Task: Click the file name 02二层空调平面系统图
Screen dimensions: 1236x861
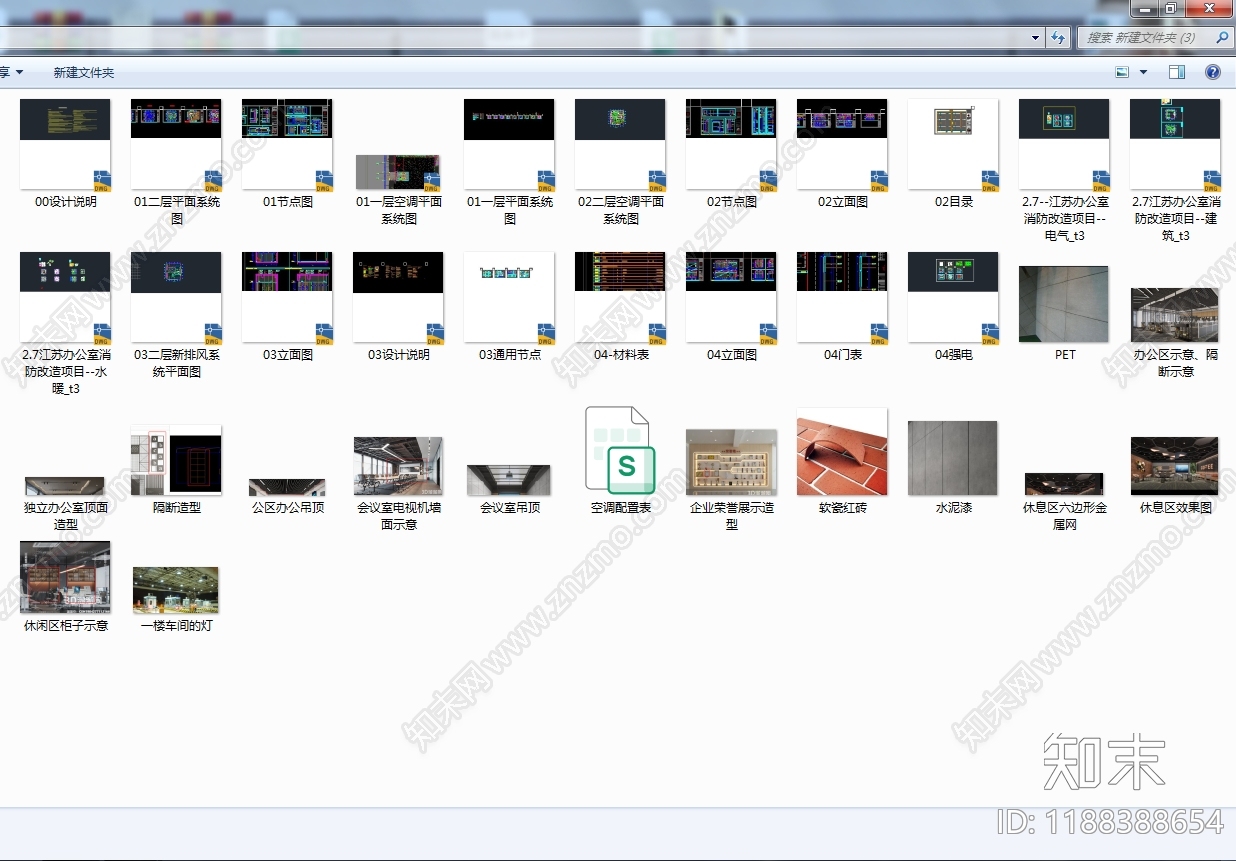Action: (x=621, y=210)
